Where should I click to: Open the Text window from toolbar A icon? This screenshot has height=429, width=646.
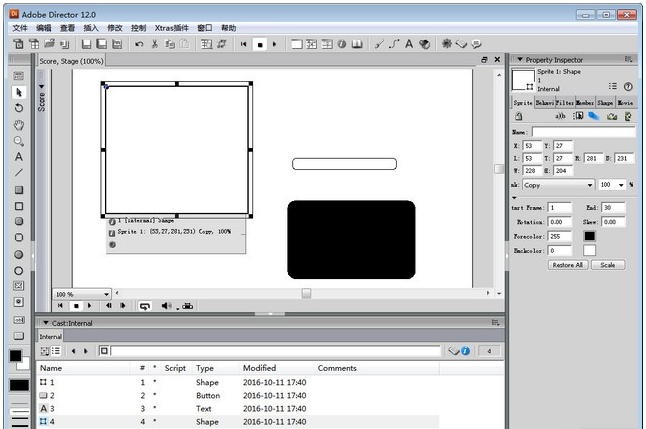pyautogui.click(x=409, y=44)
